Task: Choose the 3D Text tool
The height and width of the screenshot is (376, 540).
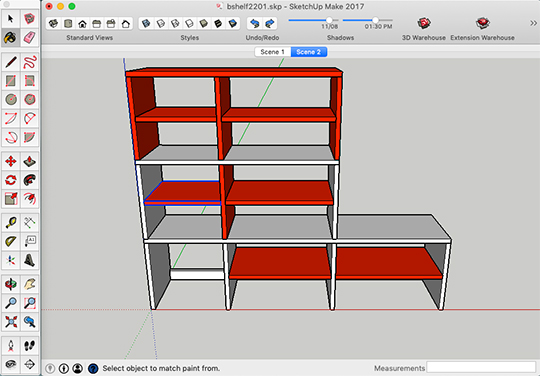Action: tap(30, 260)
